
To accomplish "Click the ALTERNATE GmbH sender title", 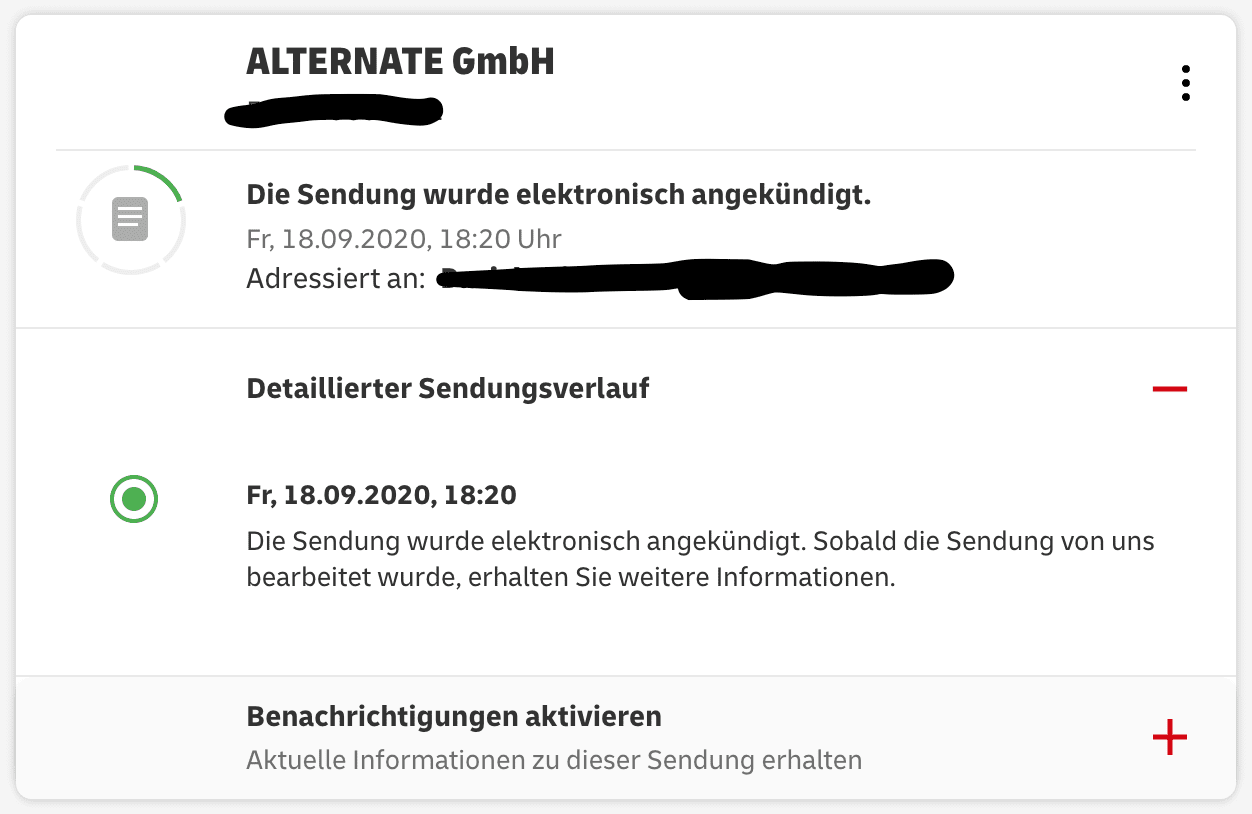I will point(400,63).
